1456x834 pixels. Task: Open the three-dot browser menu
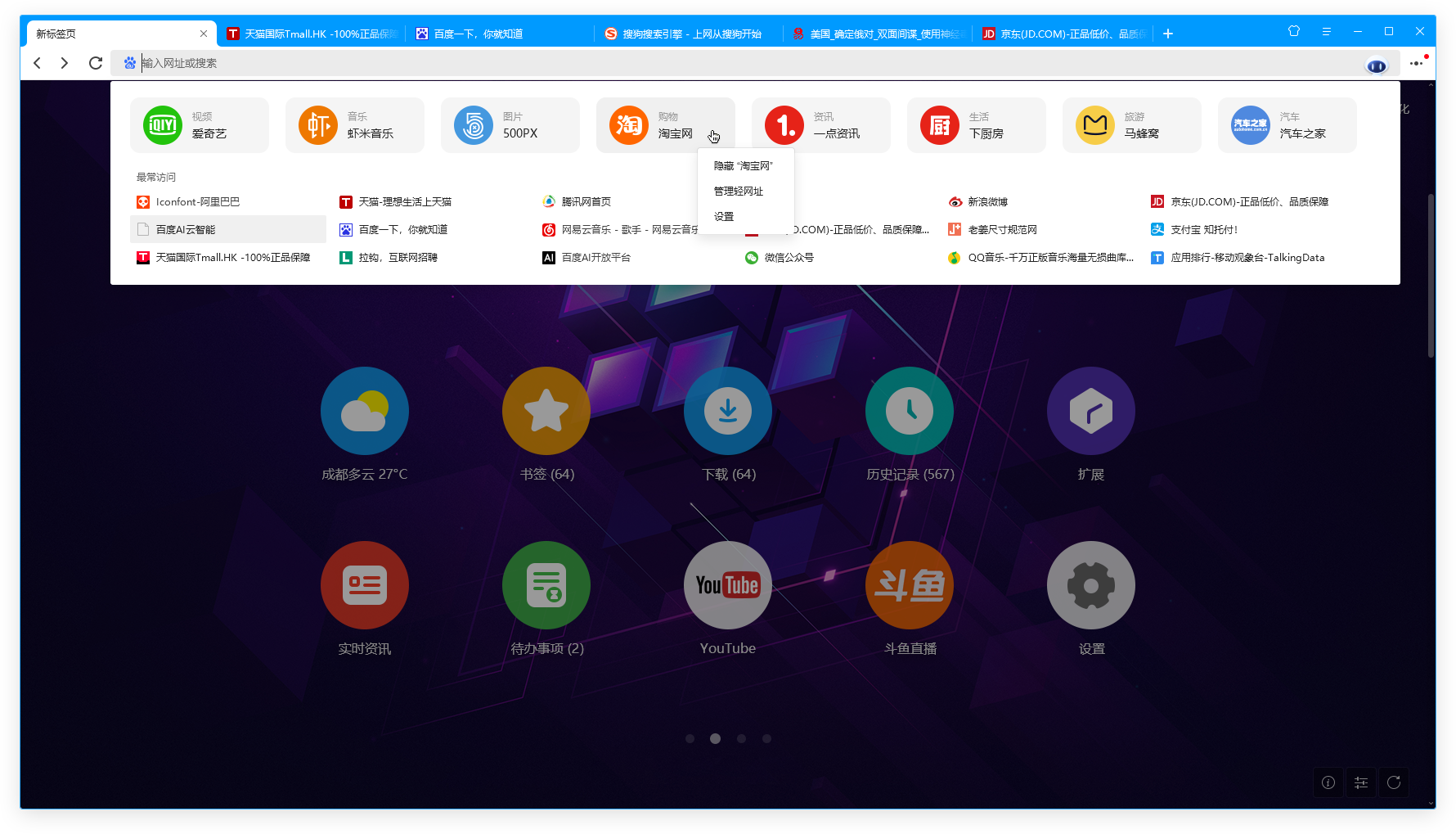(1416, 63)
